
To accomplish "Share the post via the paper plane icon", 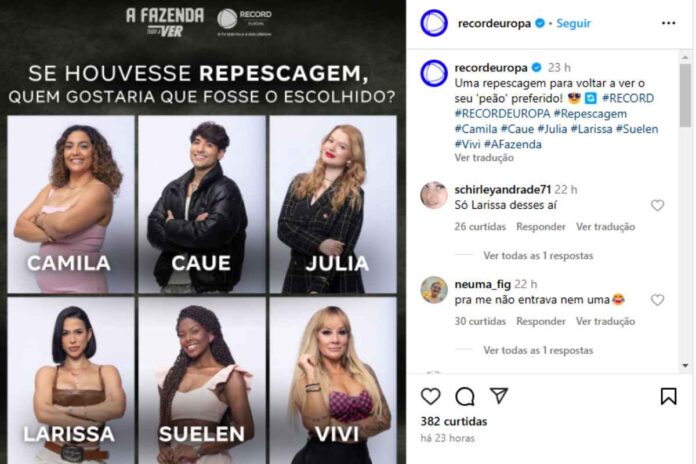I will click(x=499, y=396).
